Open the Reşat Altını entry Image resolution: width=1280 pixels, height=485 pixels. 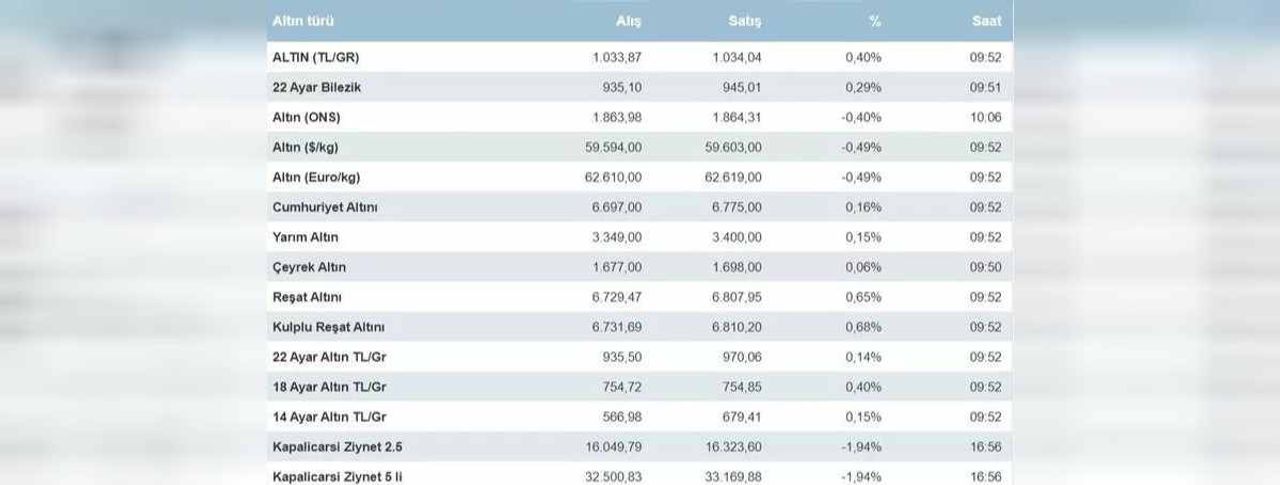click(x=309, y=297)
